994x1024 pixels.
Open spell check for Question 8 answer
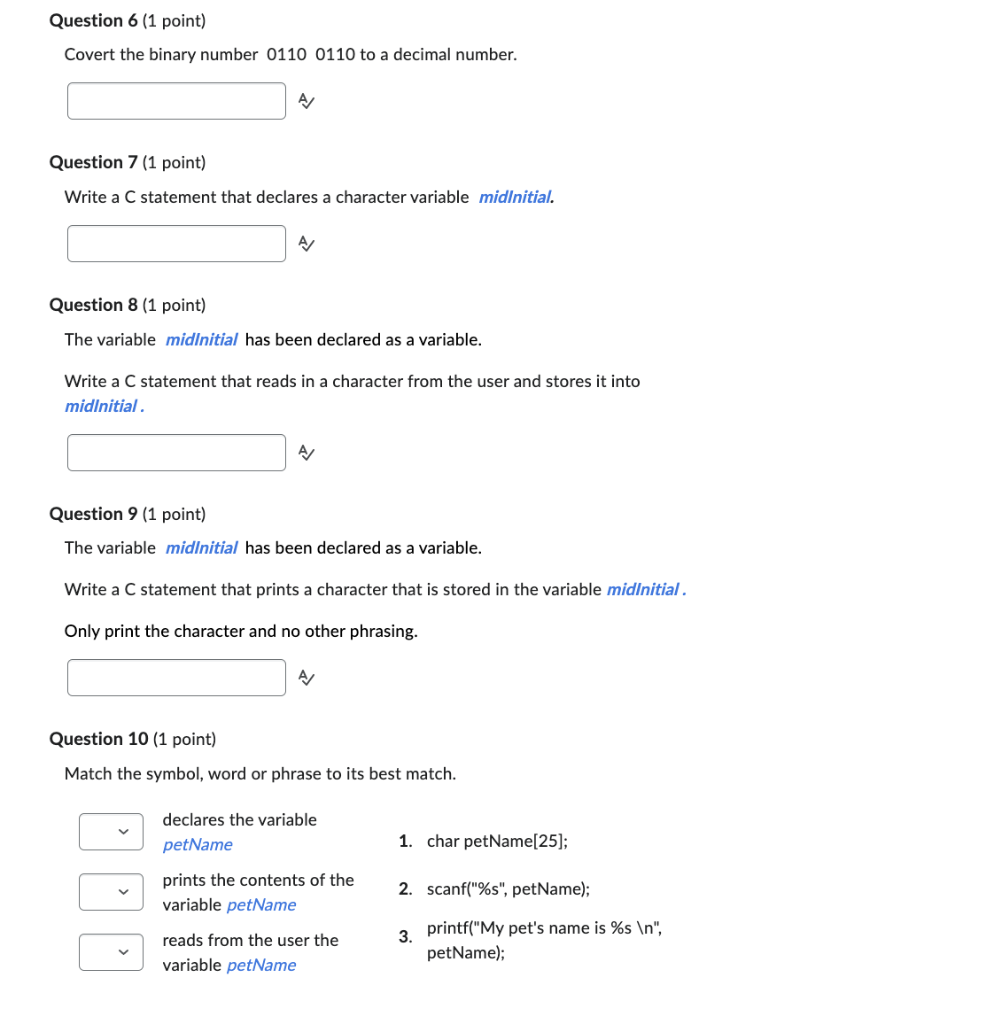tap(306, 452)
